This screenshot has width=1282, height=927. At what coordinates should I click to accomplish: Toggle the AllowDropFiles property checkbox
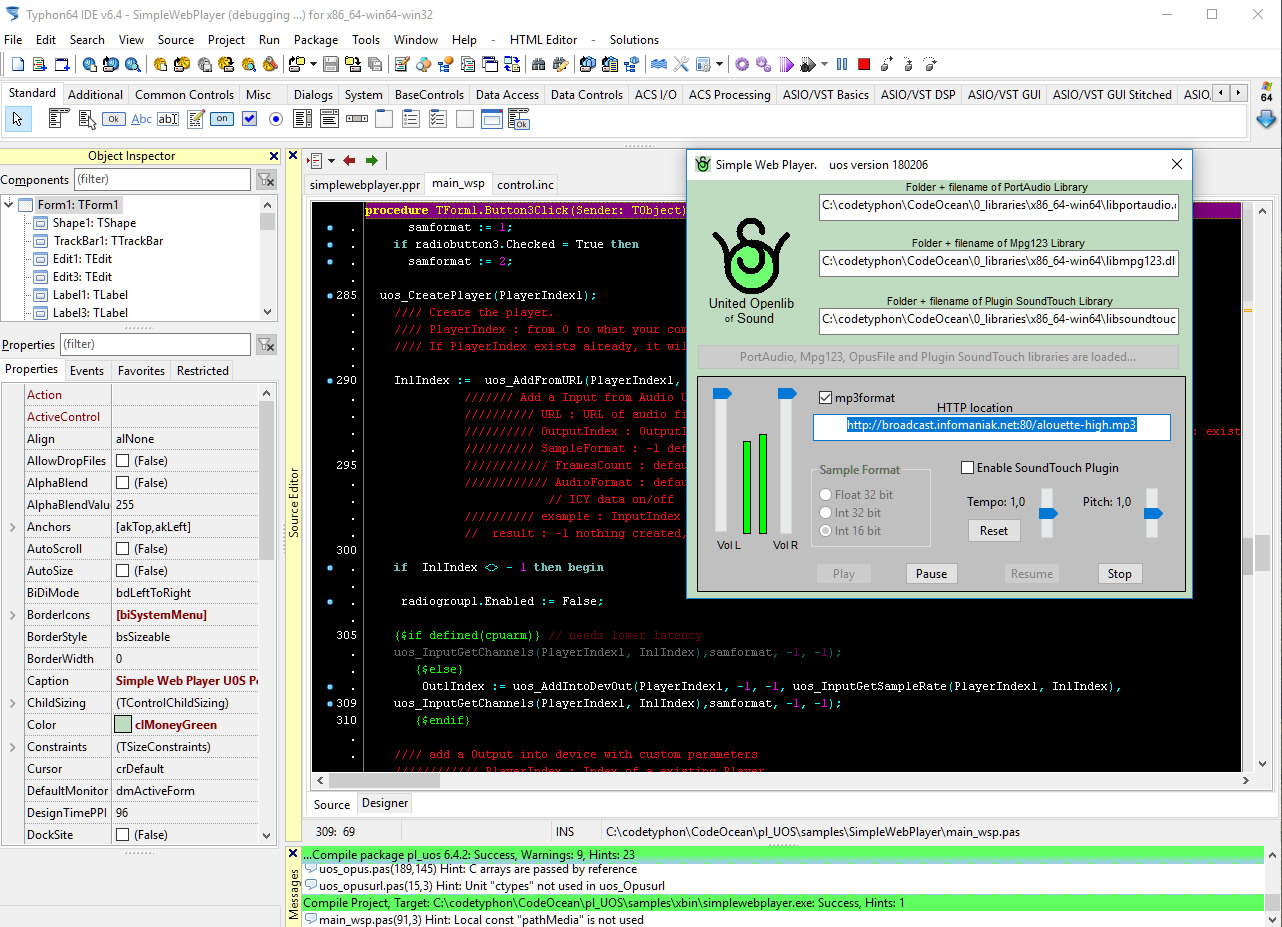(x=123, y=461)
